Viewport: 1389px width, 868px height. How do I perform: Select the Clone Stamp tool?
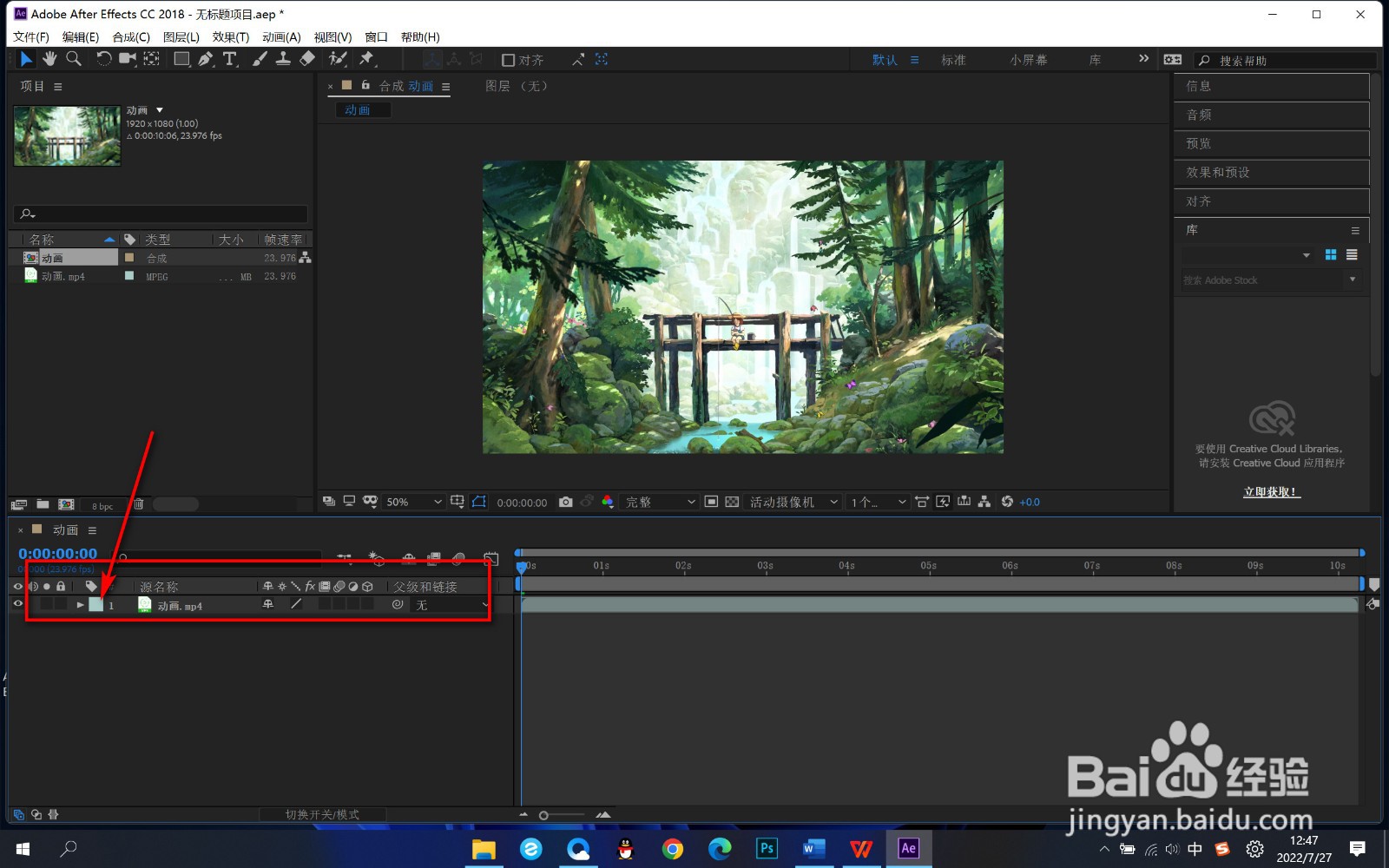[x=283, y=59]
